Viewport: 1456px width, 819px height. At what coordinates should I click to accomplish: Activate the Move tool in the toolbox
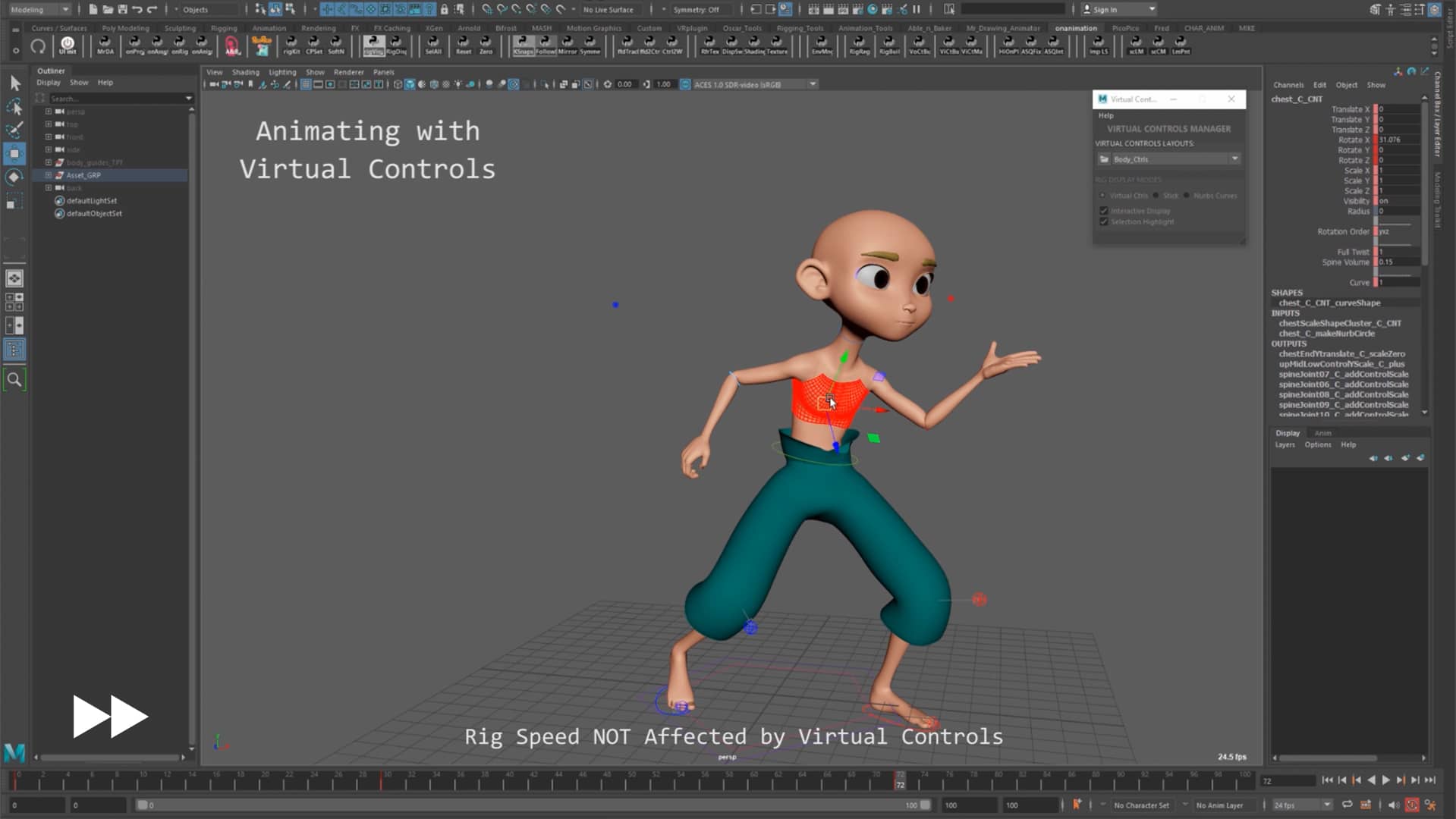(x=14, y=153)
